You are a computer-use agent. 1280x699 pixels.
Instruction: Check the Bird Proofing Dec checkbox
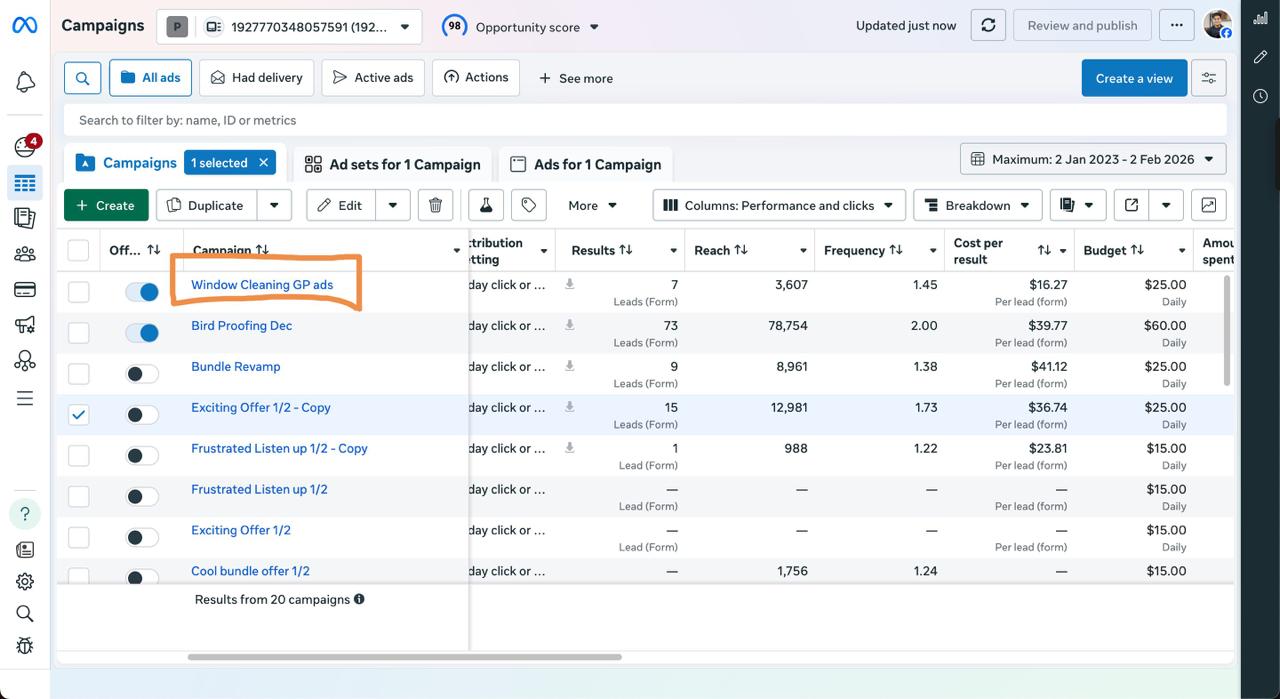coord(78,333)
